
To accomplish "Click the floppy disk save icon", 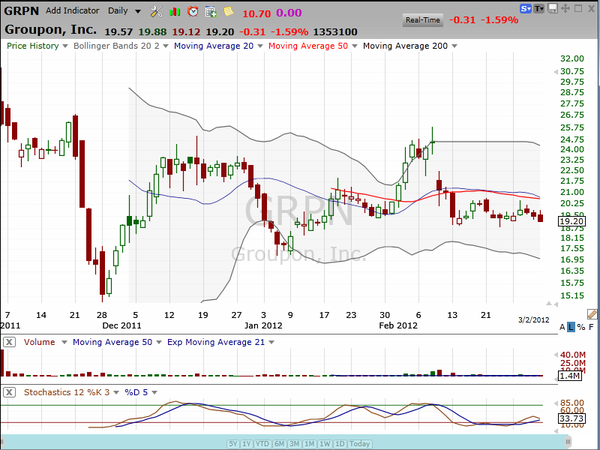I will pos(552,8).
